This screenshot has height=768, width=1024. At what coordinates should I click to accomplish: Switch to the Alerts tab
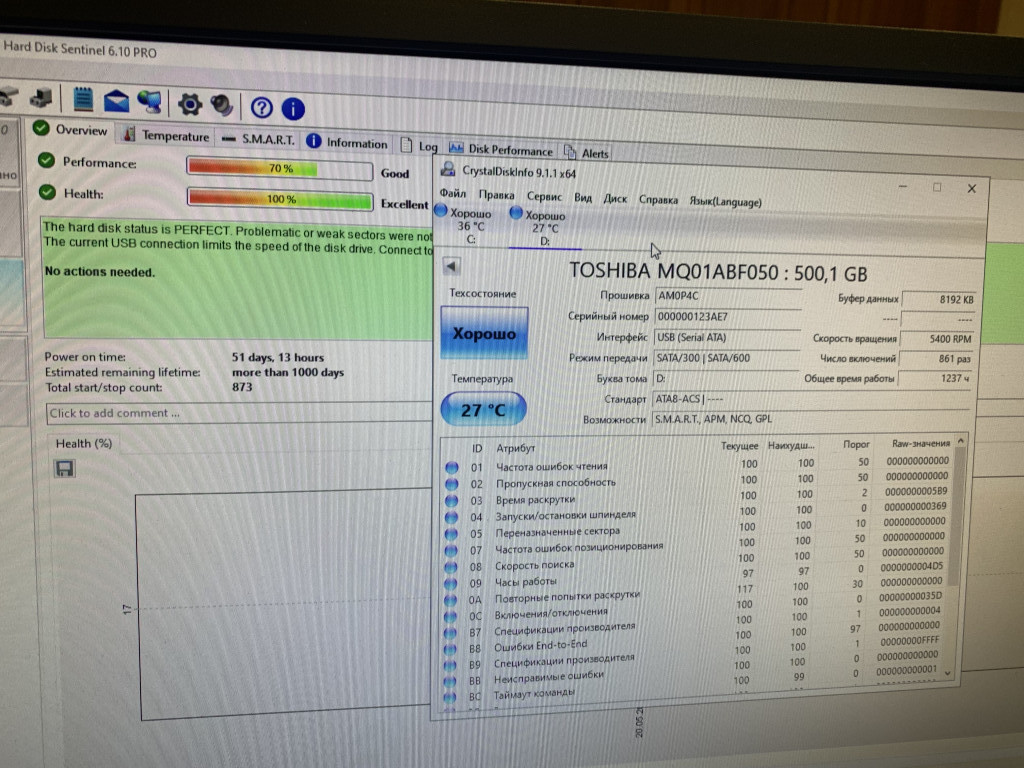pos(587,153)
